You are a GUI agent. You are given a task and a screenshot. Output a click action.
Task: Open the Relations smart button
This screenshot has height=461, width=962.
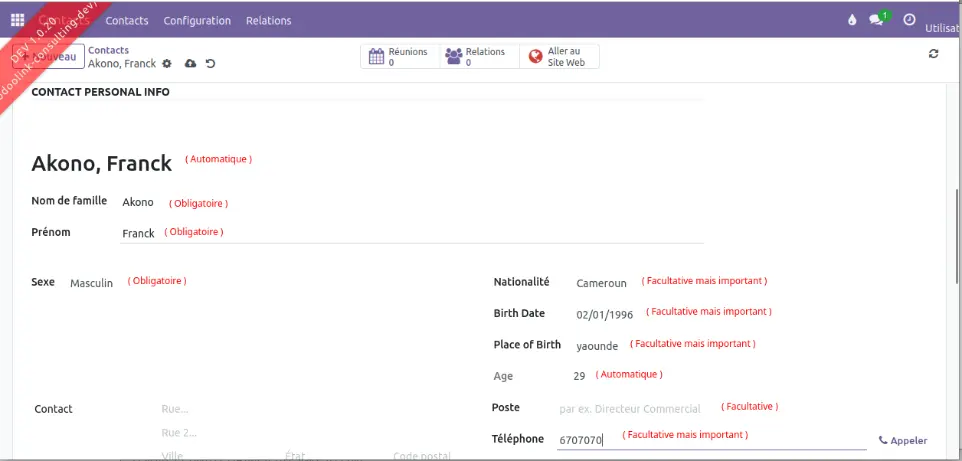coord(478,57)
